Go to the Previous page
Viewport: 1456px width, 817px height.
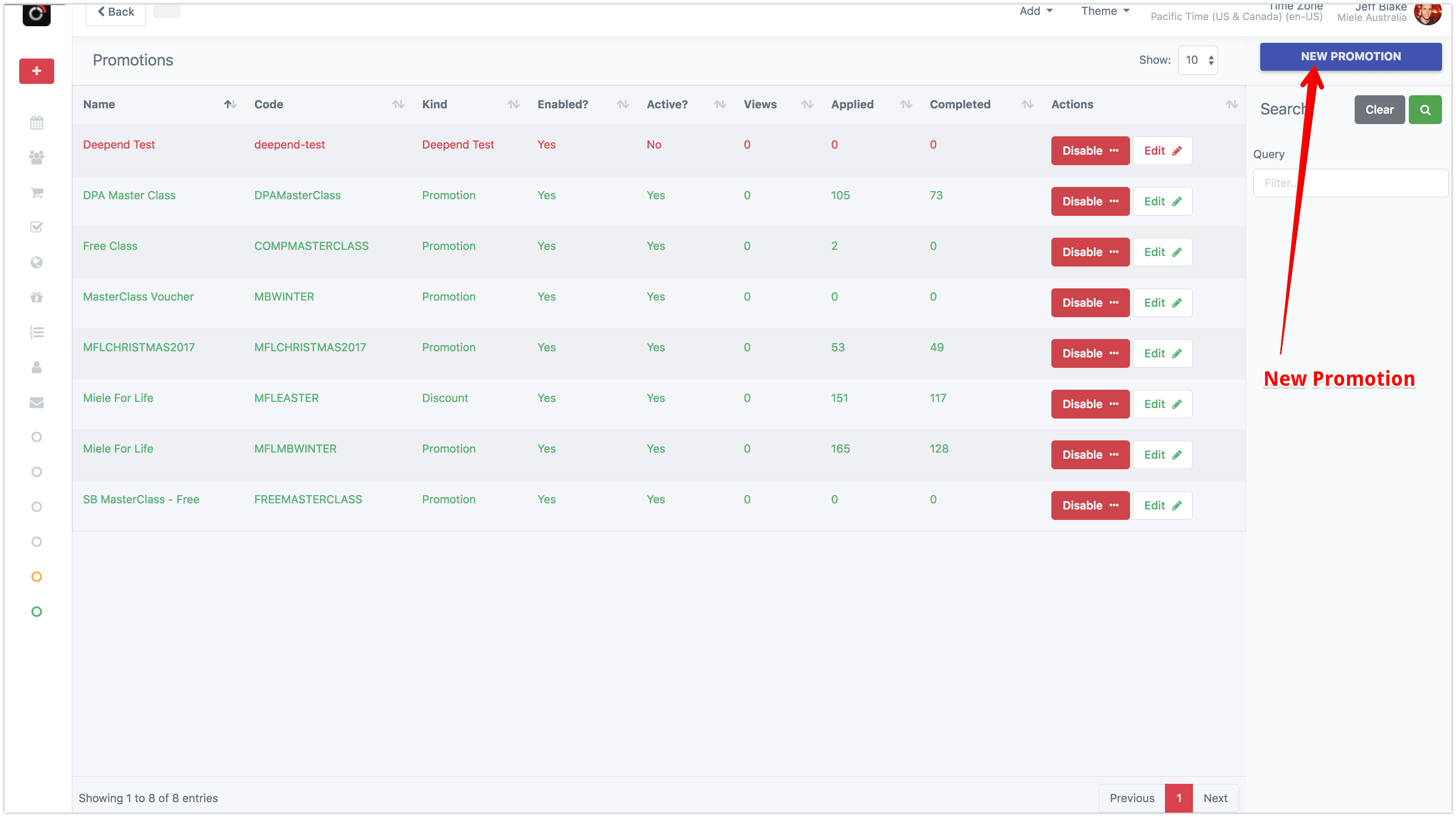[1132, 798]
